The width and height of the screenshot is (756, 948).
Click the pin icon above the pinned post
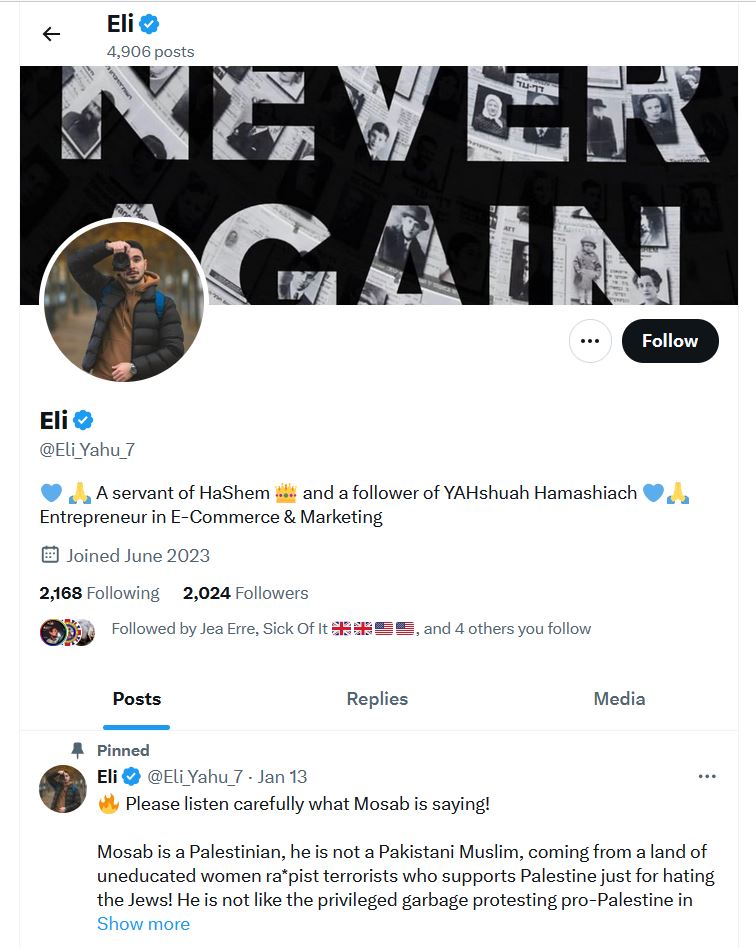[77, 750]
